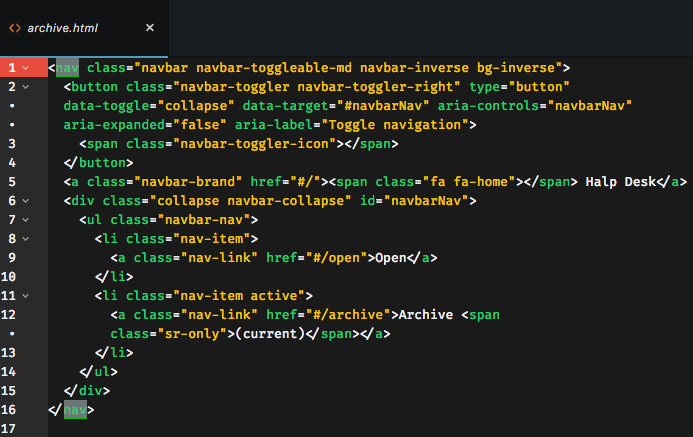This screenshot has width=693, height=437.
Task: Click the closing button tag on line 4
Action: click(x=98, y=163)
